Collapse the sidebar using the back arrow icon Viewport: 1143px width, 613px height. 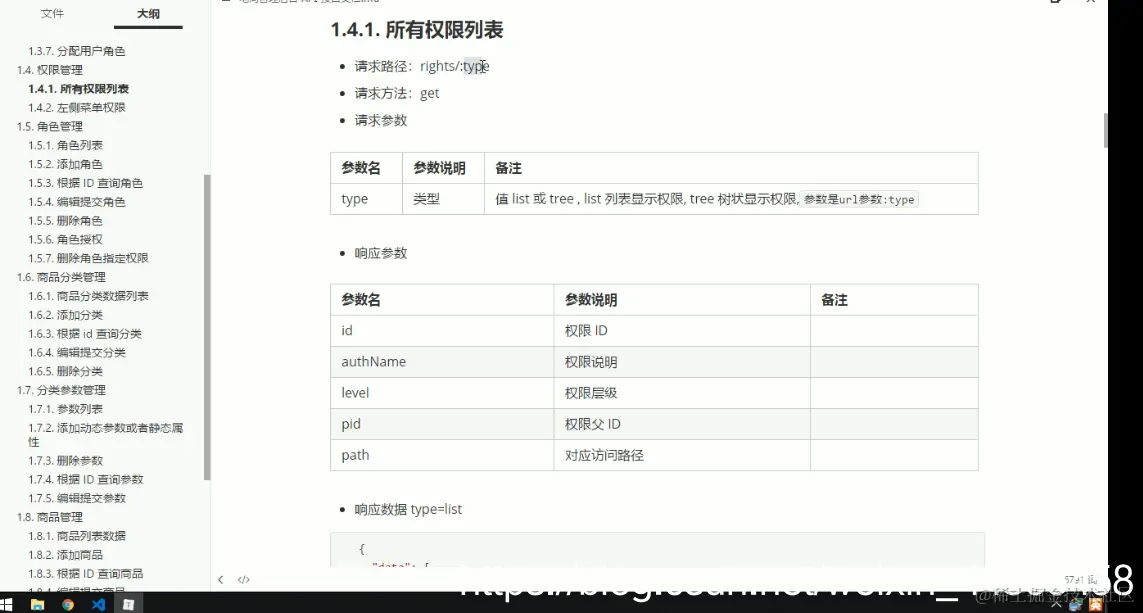click(x=220, y=579)
